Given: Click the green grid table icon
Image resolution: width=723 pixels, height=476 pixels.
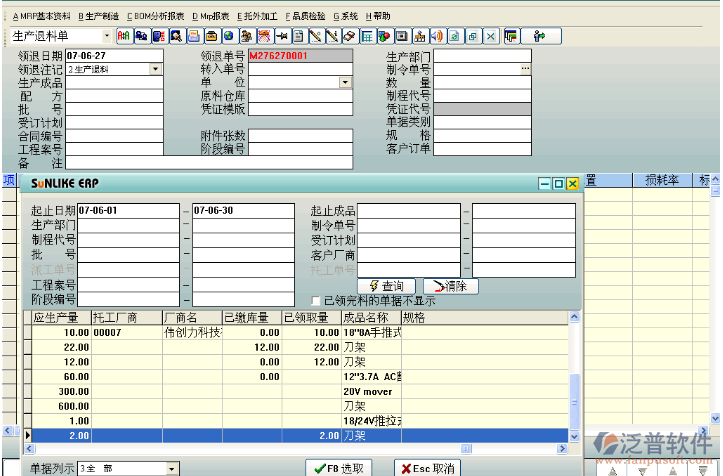Looking at the screenshot, I should 367,36.
